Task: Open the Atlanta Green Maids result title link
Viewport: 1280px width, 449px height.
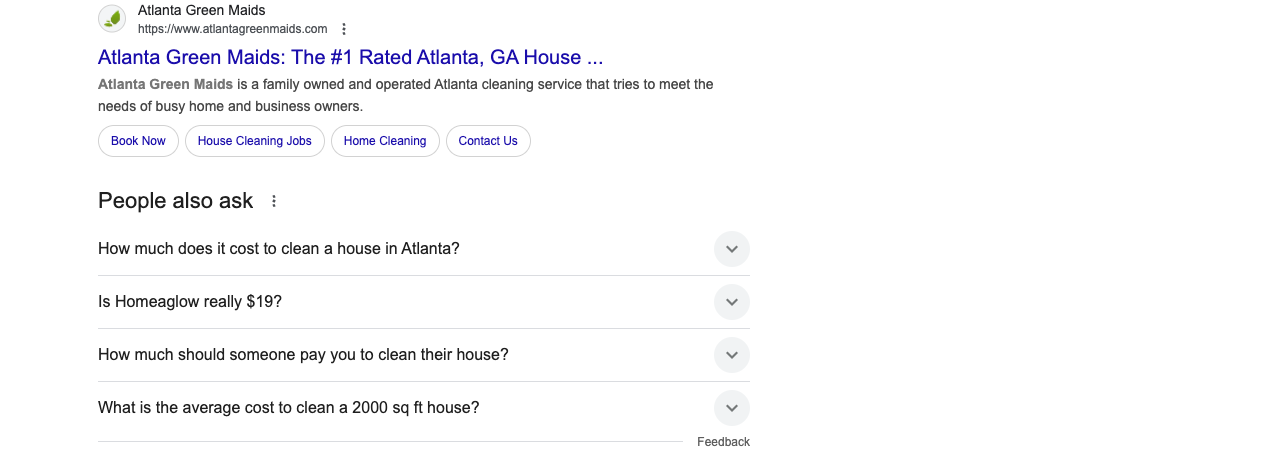Action: point(350,57)
